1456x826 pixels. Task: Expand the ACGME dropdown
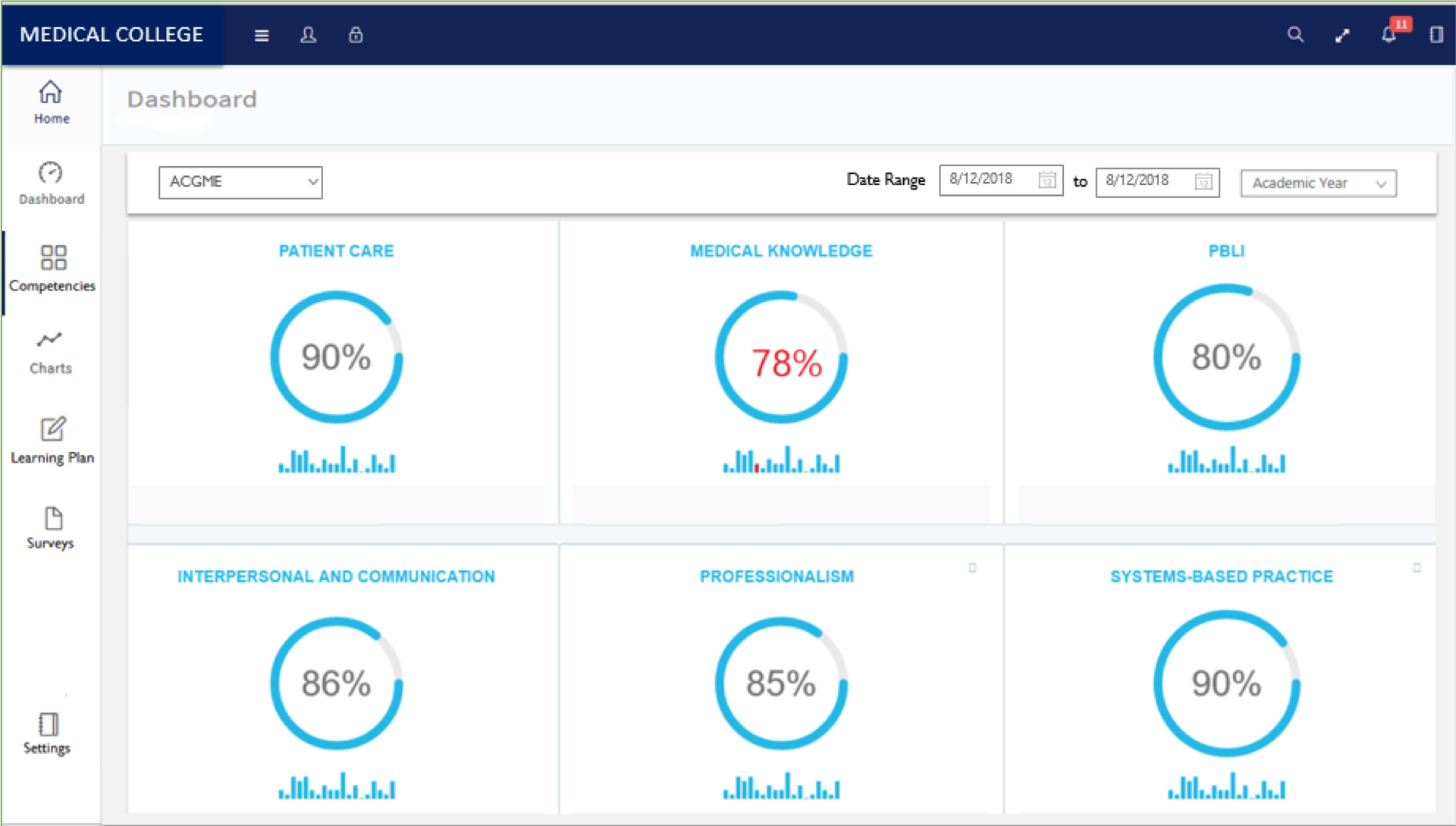240,182
